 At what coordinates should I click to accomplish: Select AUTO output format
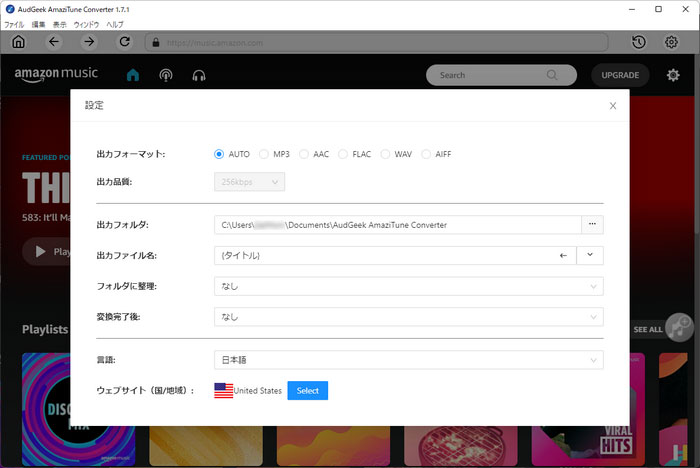click(219, 154)
